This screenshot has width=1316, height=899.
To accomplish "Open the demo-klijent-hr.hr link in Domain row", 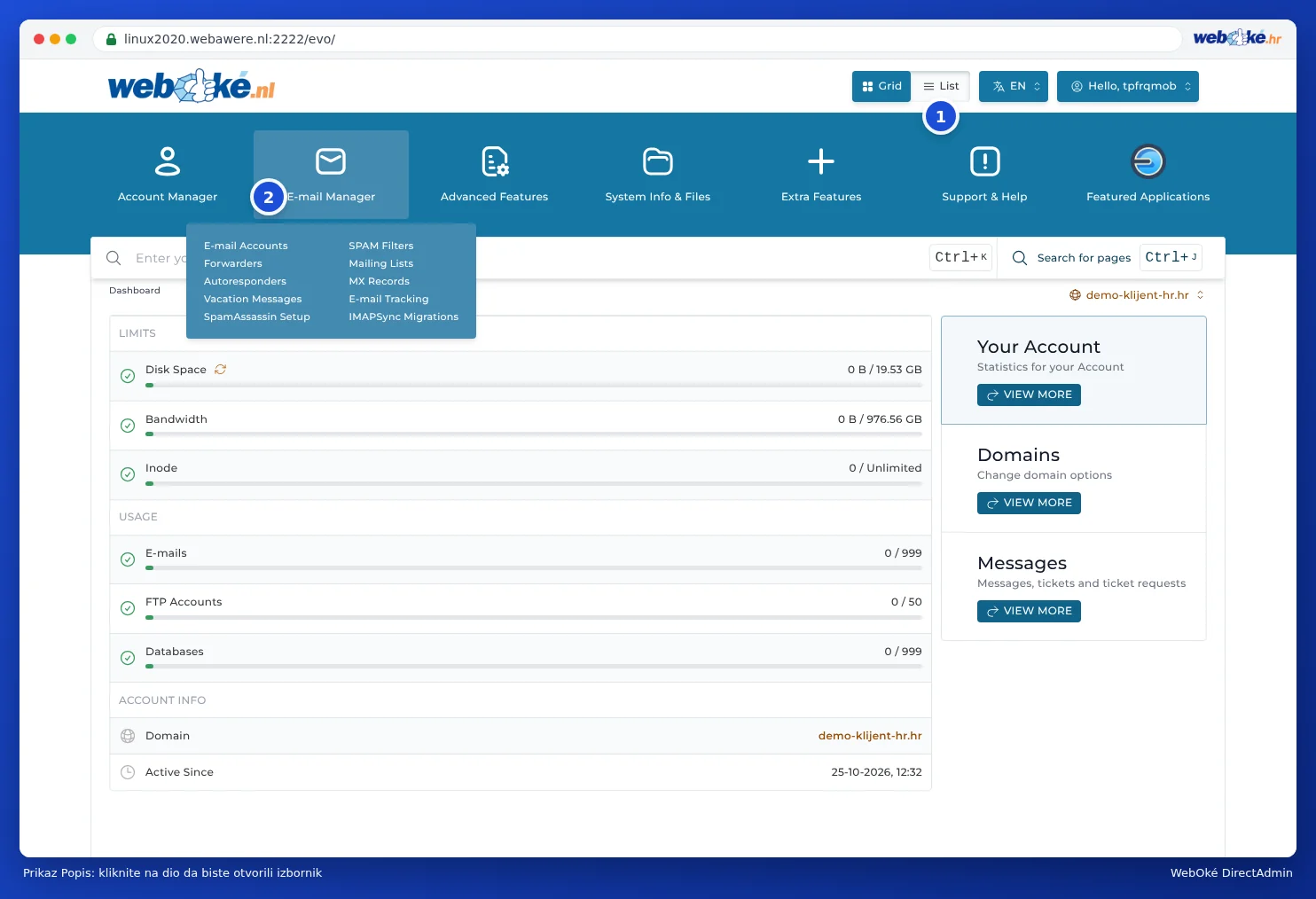I will [870, 736].
